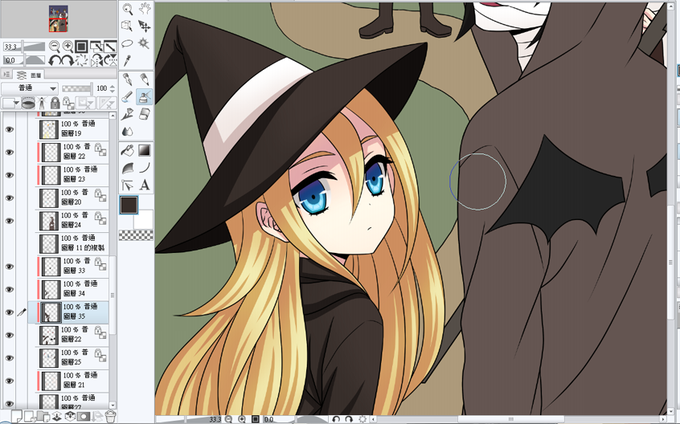Hide the 圖層 33 layer eye

point(10,266)
